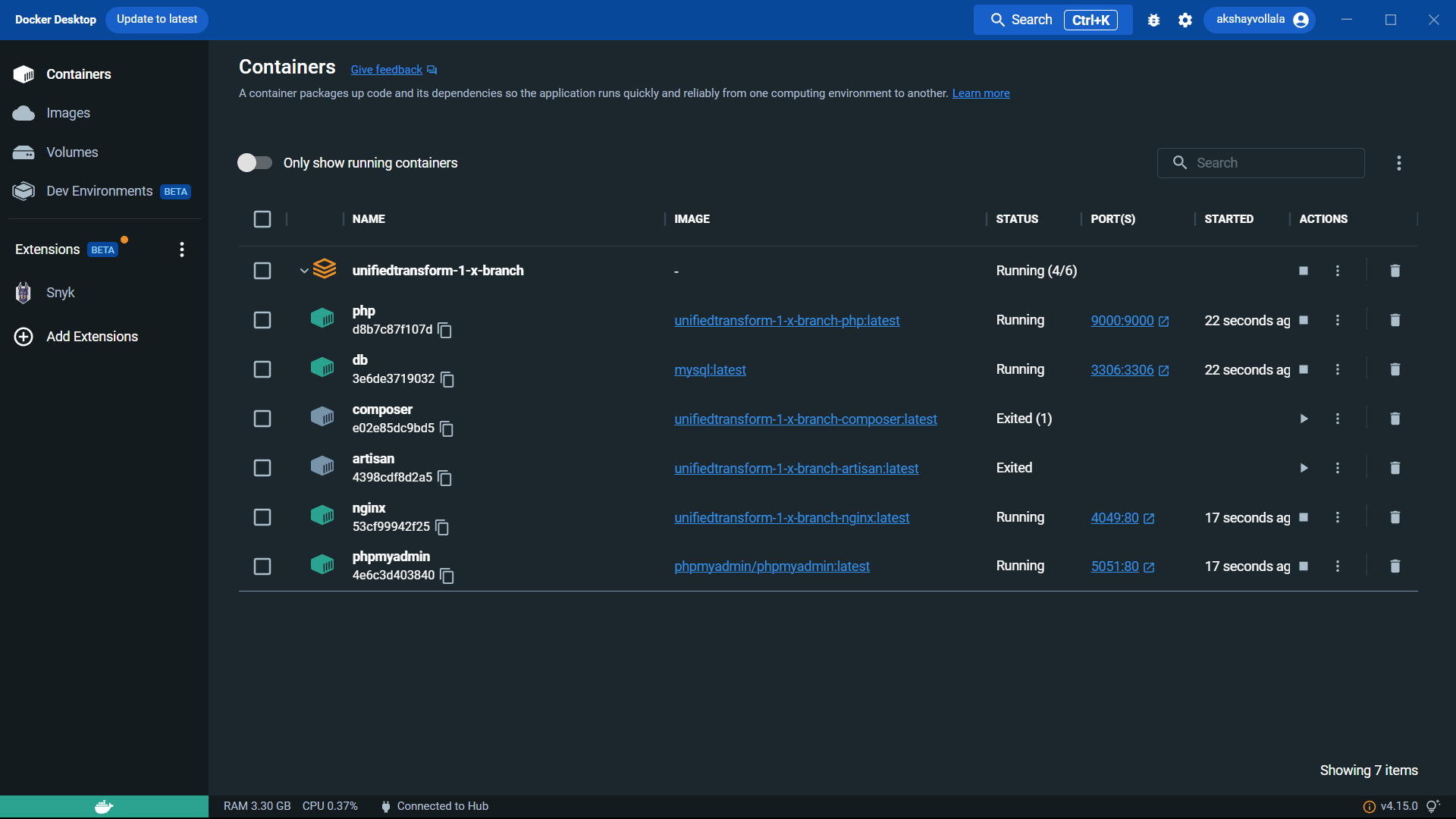Start the composer container

point(1304,419)
